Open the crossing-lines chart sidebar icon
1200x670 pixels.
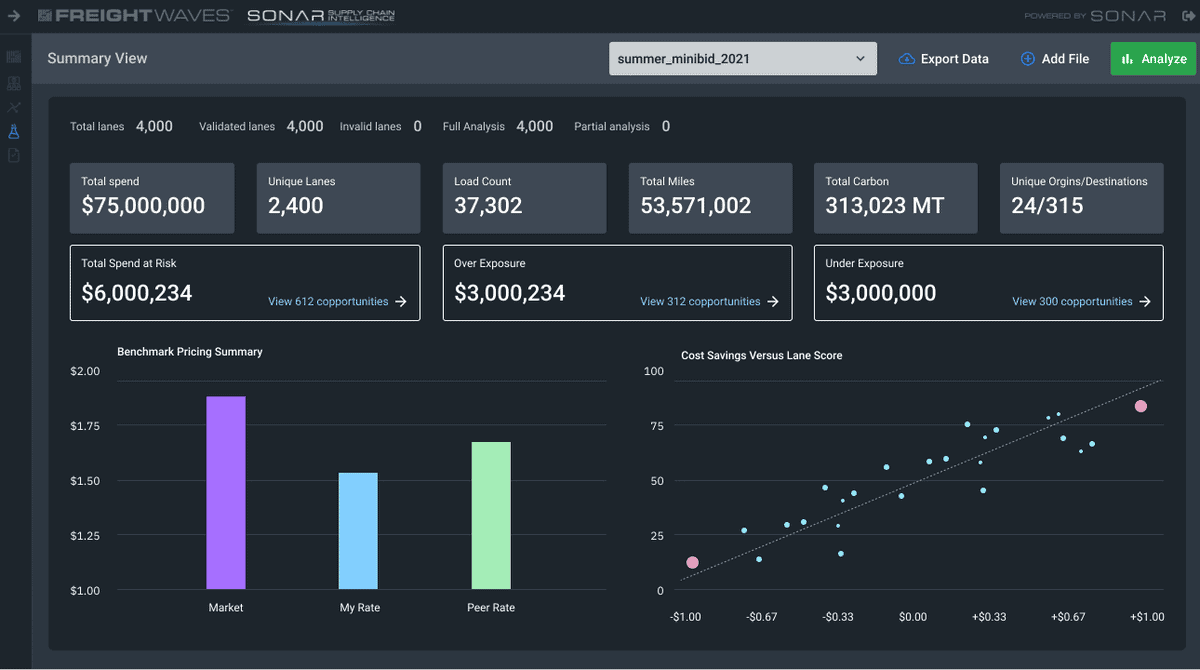click(14, 107)
